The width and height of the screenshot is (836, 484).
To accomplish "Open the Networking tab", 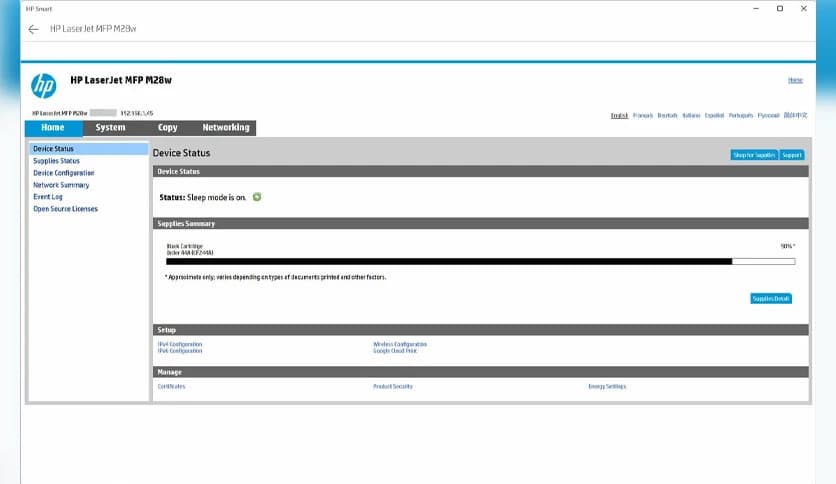I will pos(226,127).
